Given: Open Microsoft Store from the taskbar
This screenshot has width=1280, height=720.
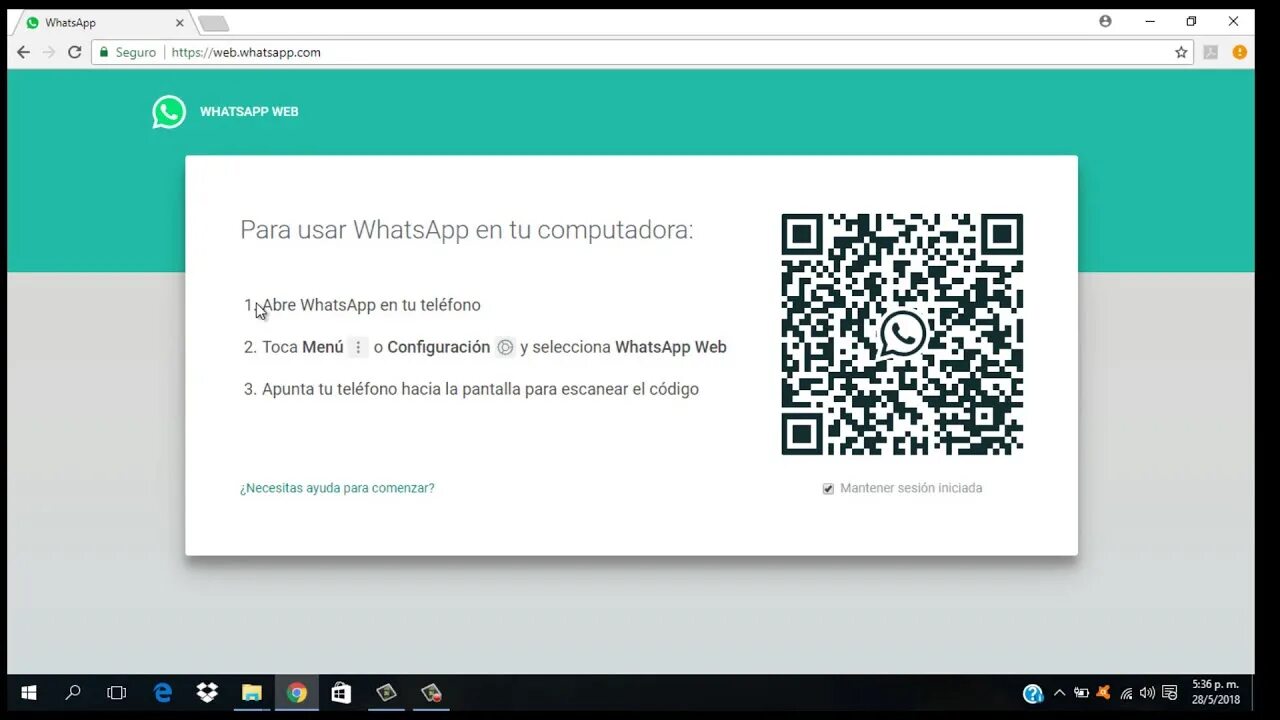Looking at the screenshot, I should click(x=341, y=692).
